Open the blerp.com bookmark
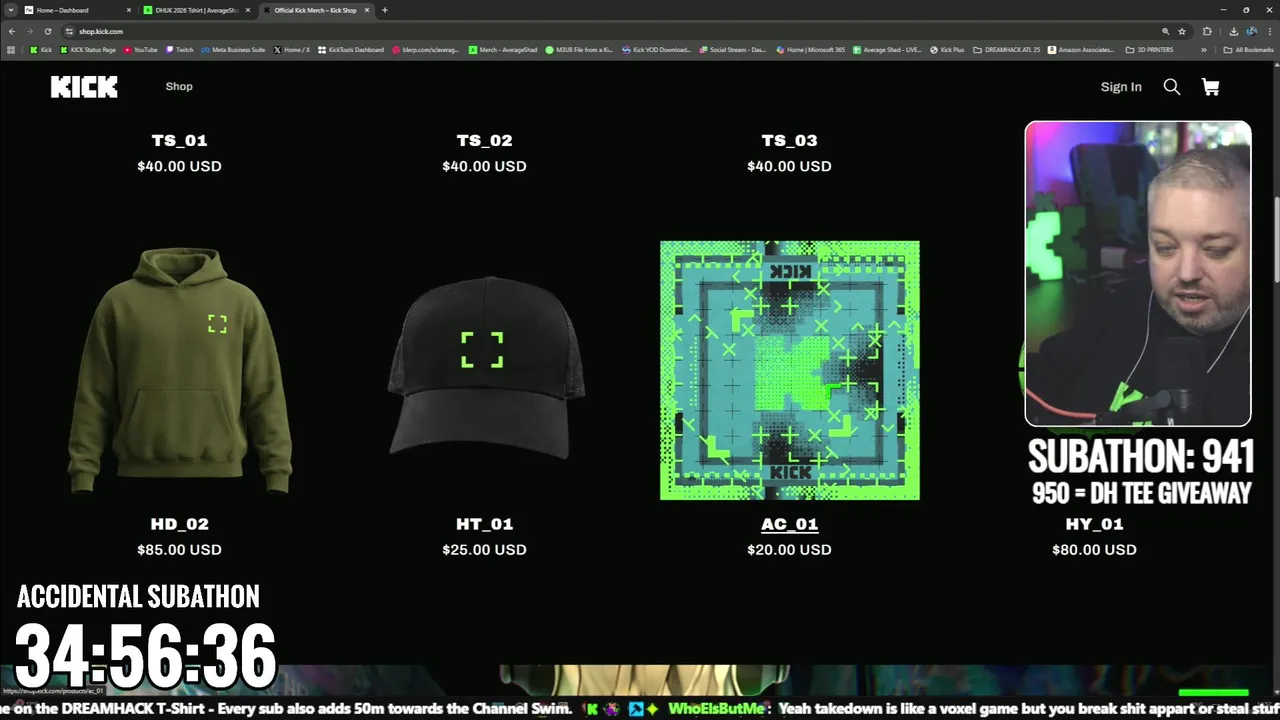This screenshot has height=720, width=1280. (426, 49)
